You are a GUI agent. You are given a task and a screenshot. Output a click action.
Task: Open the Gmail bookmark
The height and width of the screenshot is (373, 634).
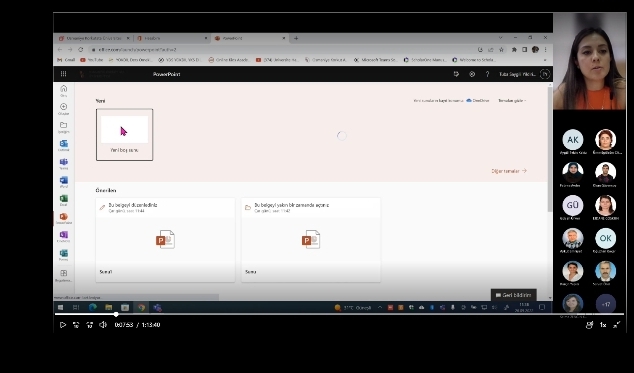66,60
